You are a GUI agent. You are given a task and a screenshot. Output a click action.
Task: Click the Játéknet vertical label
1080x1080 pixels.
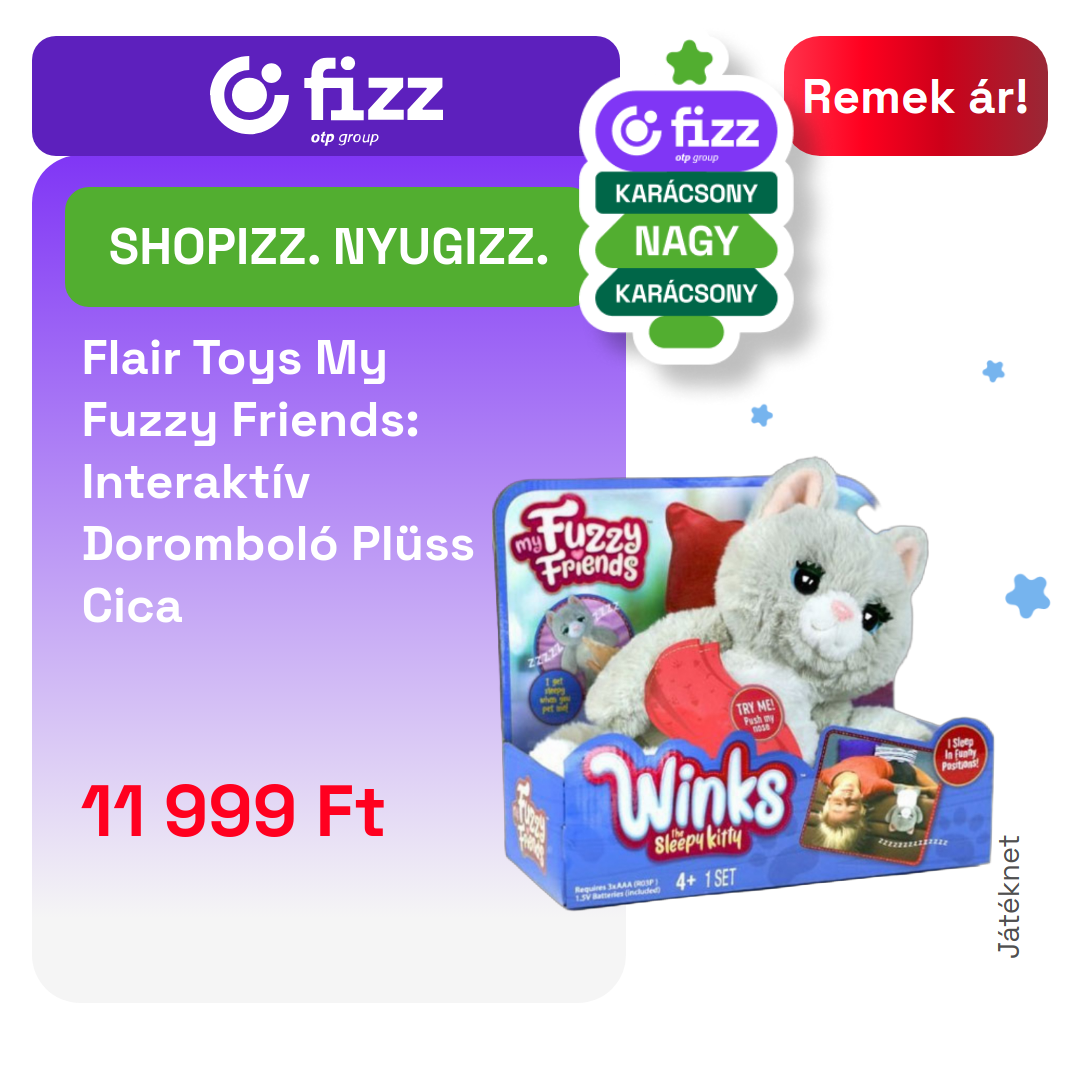(1008, 896)
